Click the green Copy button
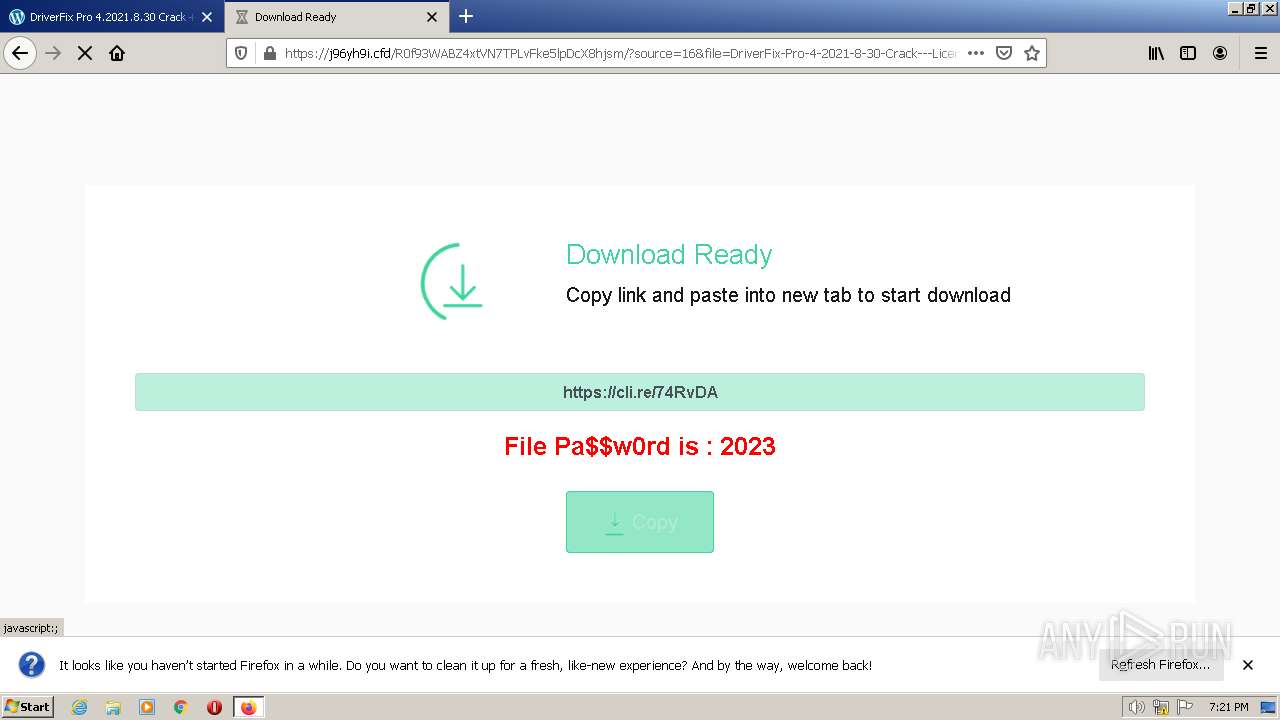 tap(640, 522)
